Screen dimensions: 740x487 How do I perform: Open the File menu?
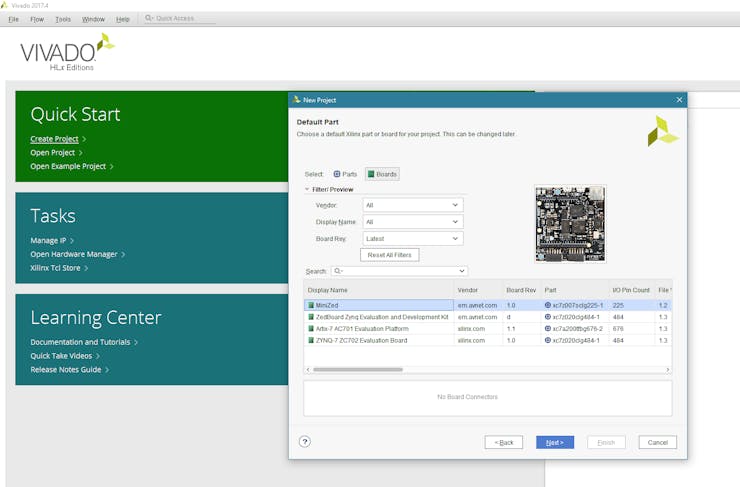click(x=14, y=19)
